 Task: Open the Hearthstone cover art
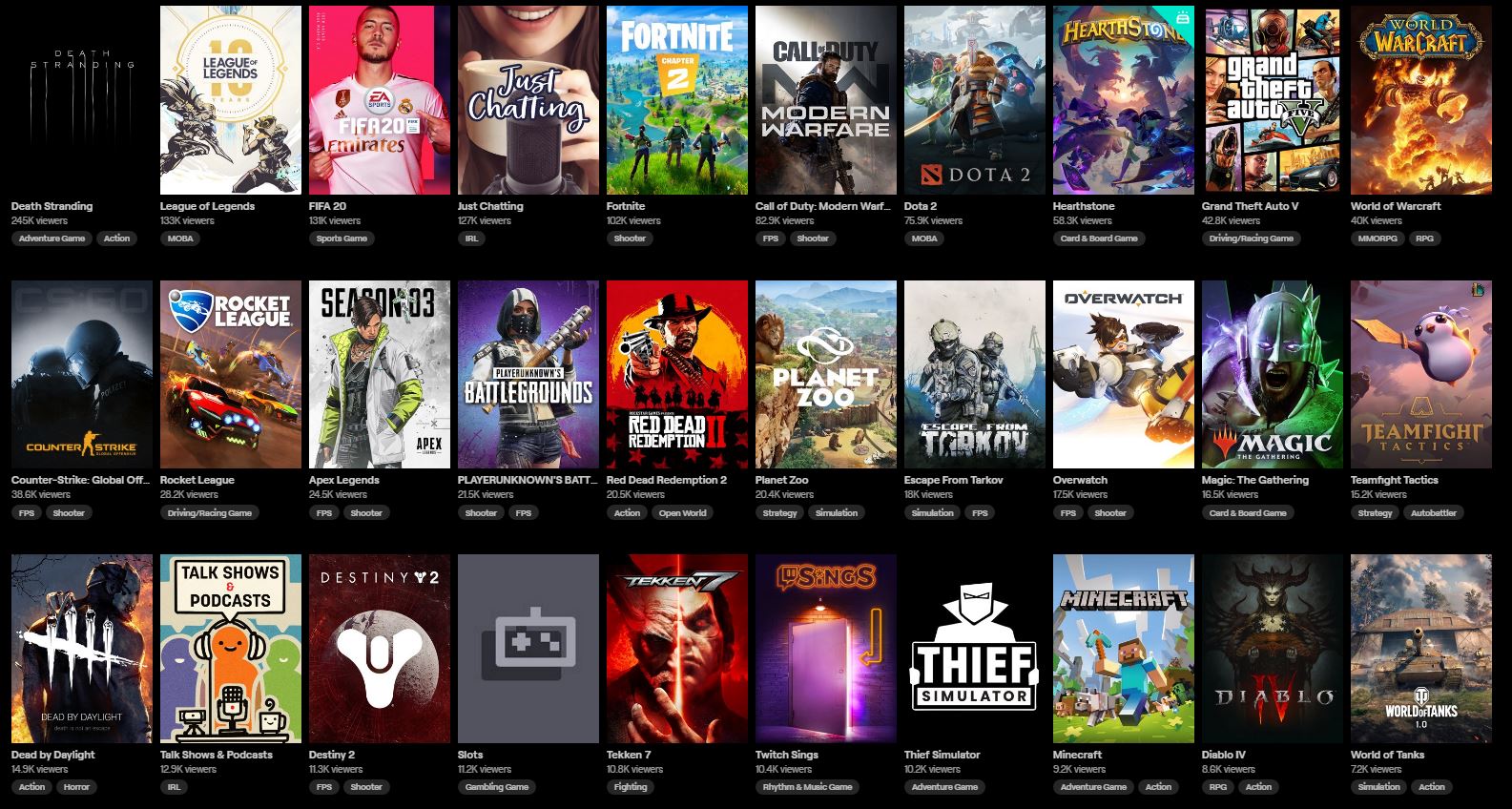1124,100
